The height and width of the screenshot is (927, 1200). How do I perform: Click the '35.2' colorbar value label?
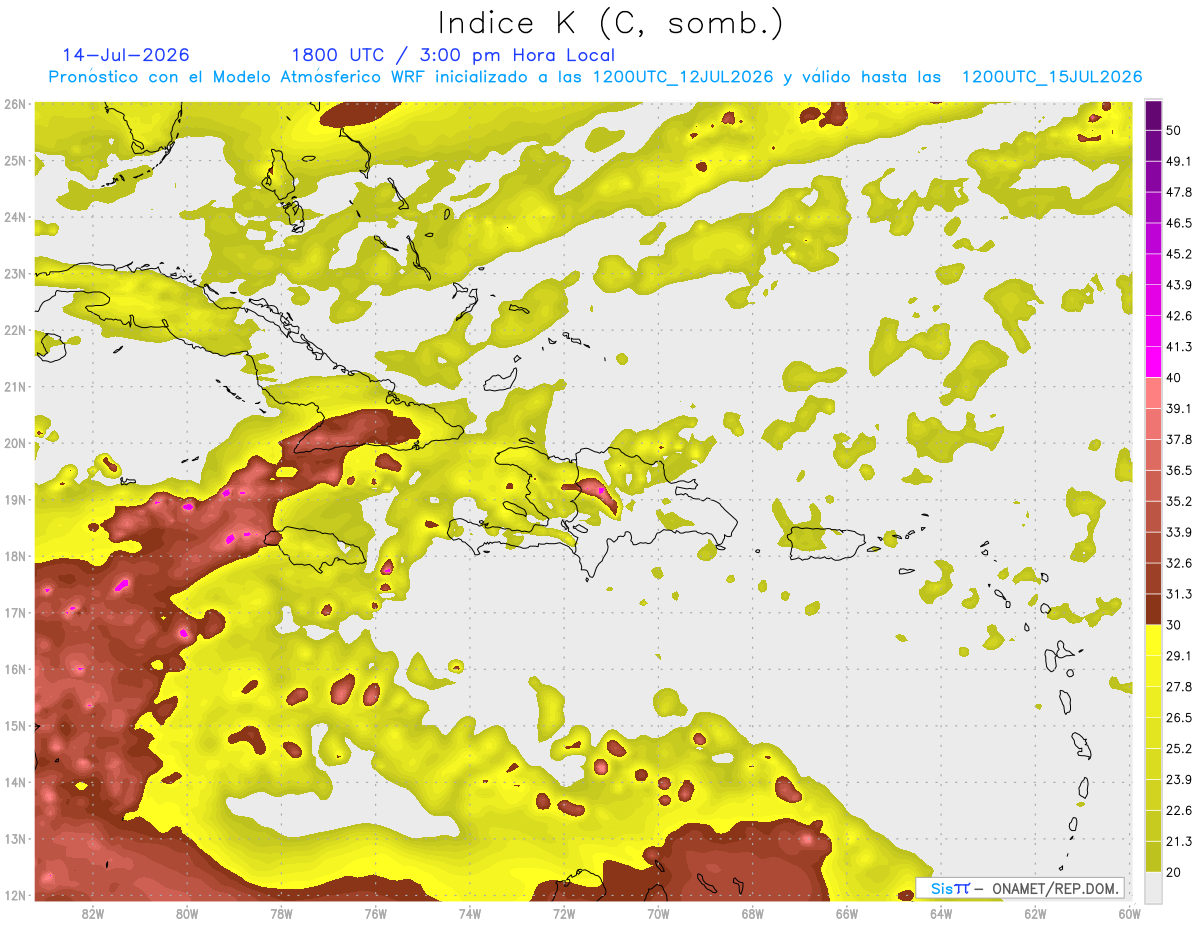pyautogui.click(x=1179, y=501)
